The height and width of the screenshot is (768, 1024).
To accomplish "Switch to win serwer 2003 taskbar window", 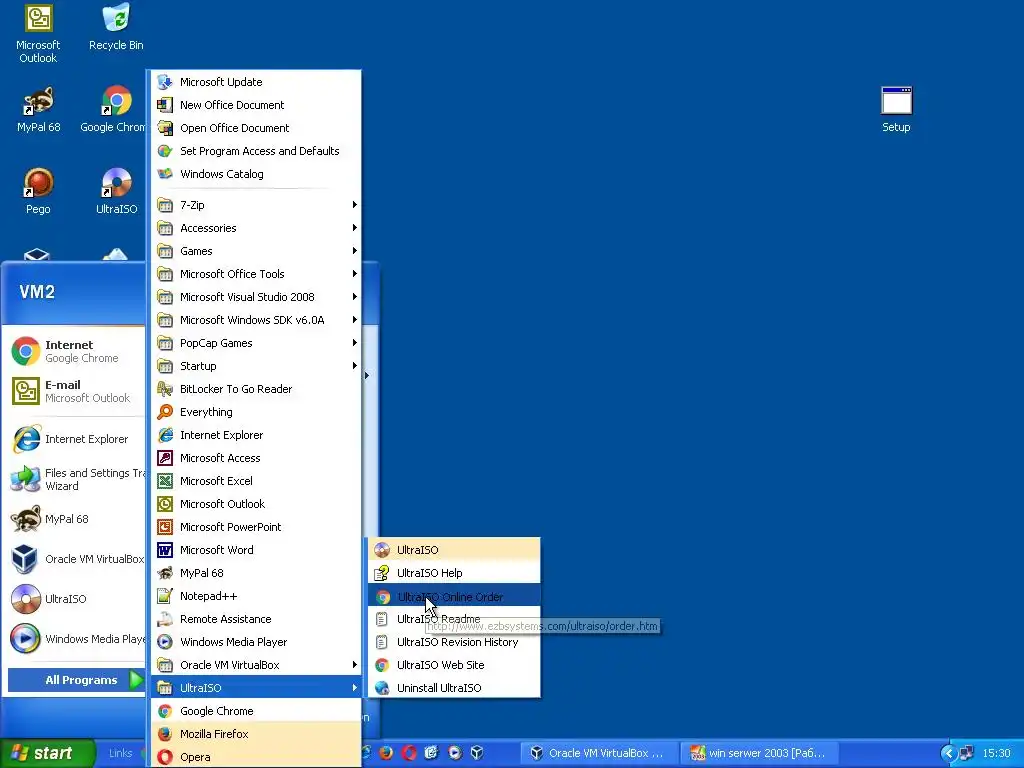I will [x=758, y=753].
